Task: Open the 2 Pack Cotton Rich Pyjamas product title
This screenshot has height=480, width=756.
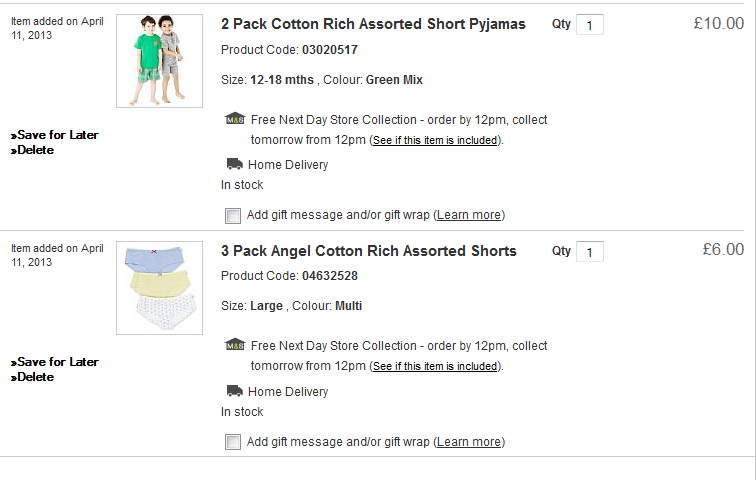Action: pyautogui.click(x=373, y=24)
